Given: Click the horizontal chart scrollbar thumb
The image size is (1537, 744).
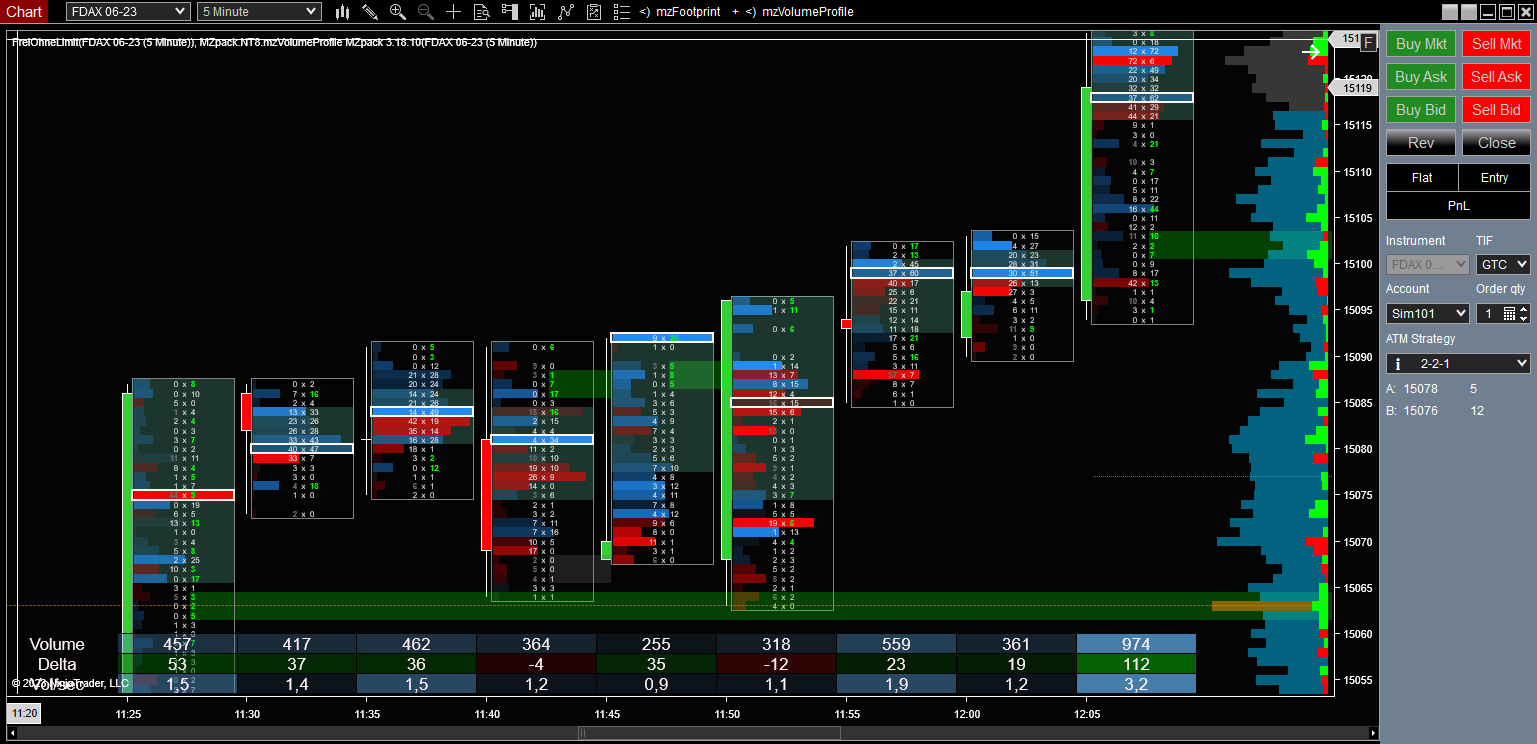Looking at the screenshot, I should click(710, 733).
